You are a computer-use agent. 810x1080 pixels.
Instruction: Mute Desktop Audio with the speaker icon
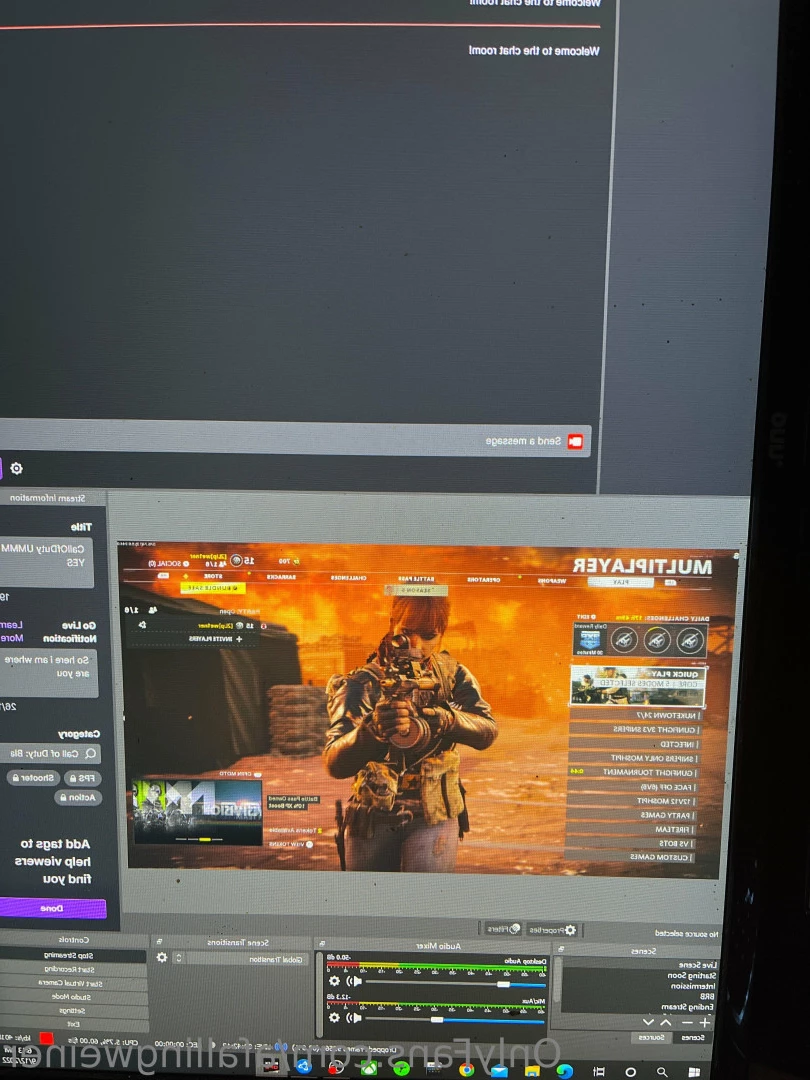[x=354, y=981]
